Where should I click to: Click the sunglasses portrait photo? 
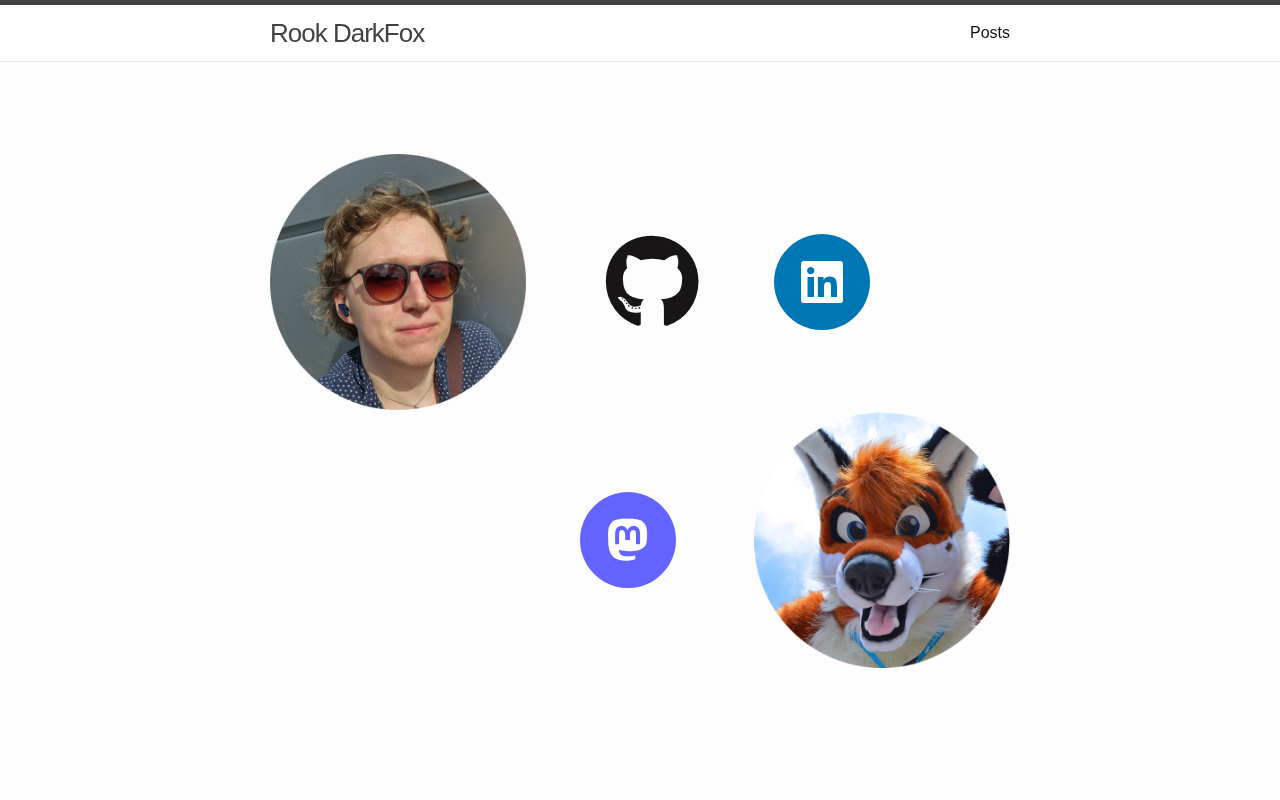[x=398, y=282]
